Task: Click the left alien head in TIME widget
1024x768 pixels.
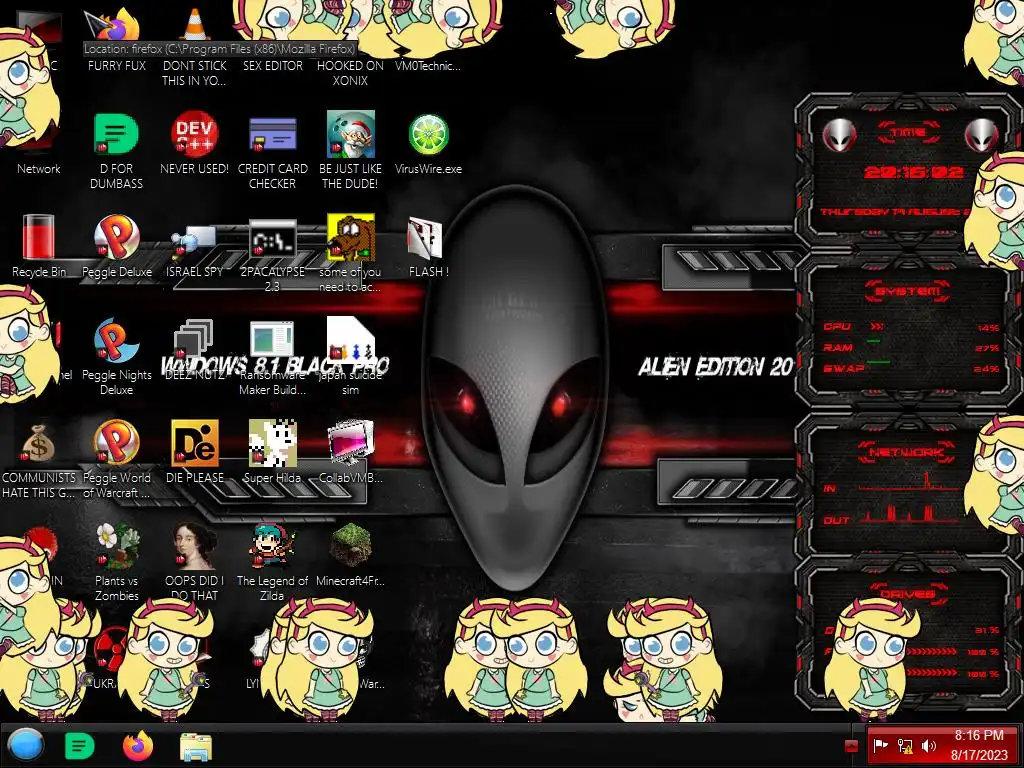Action: pyautogui.click(x=839, y=135)
